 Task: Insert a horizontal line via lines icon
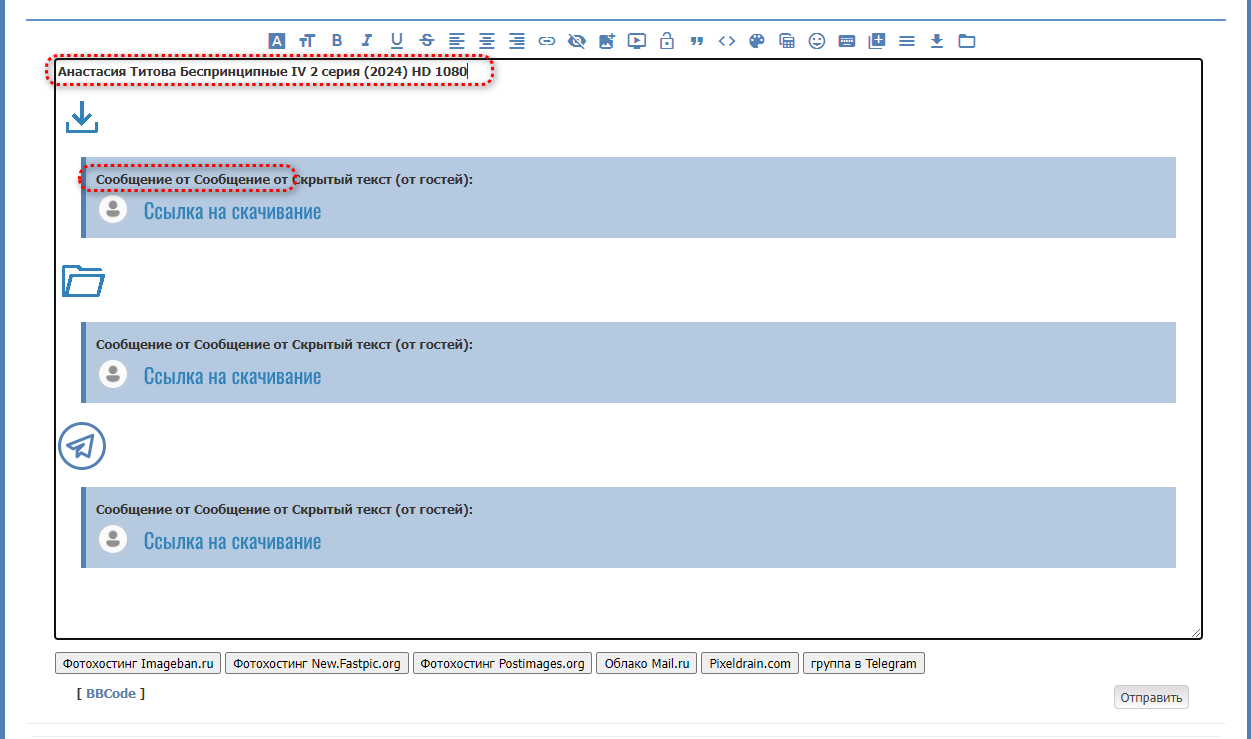click(x=907, y=41)
